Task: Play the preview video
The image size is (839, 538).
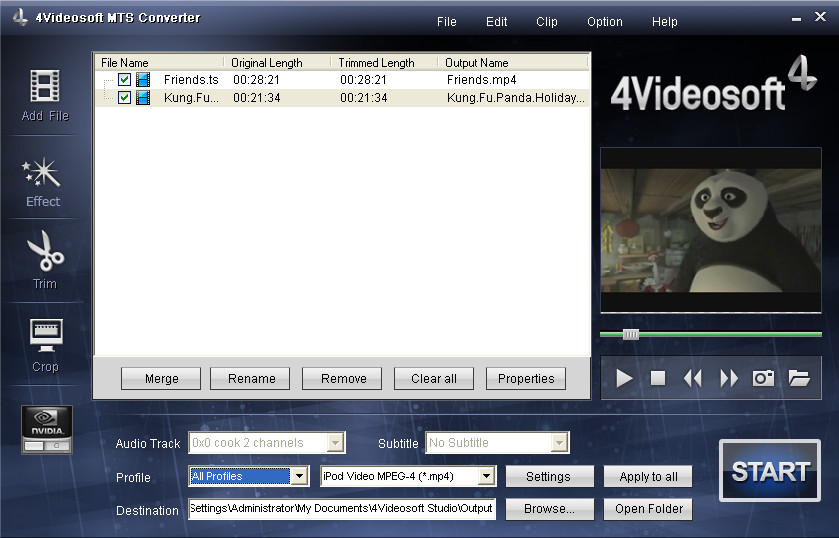Action: point(624,378)
